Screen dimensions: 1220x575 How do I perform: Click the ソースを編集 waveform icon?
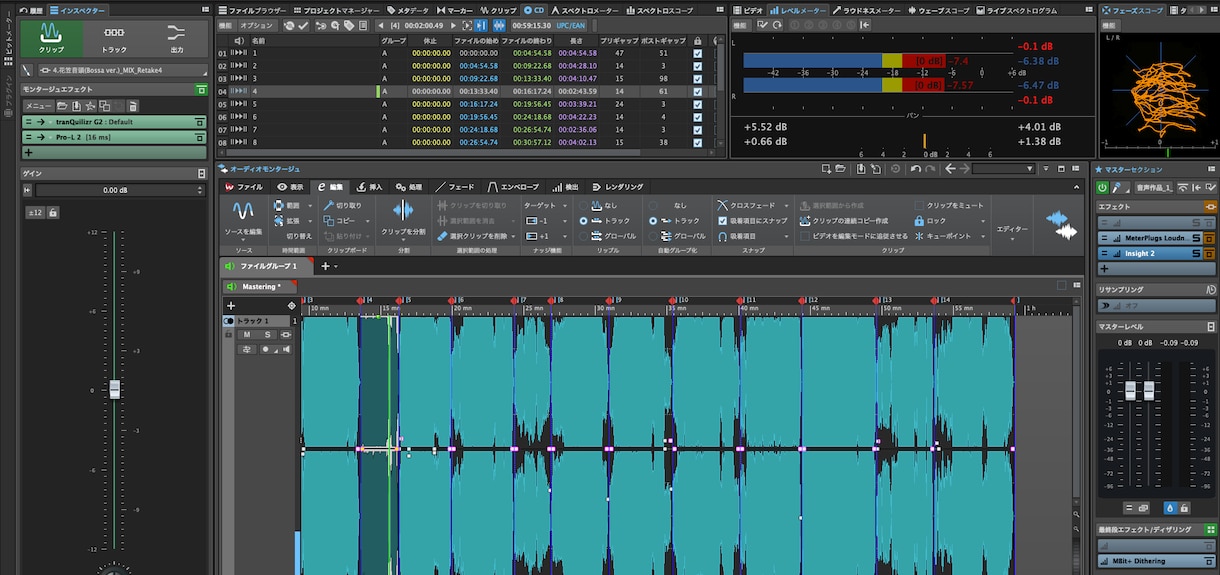coord(243,211)
